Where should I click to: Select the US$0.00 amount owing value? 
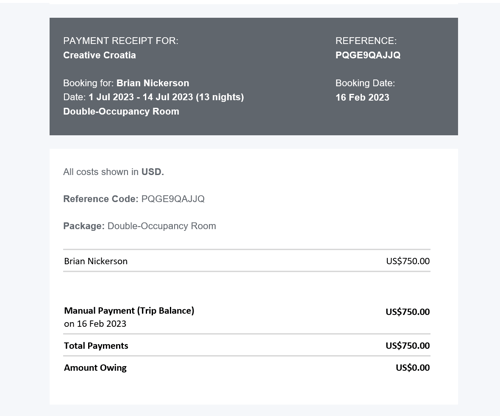coord(412,368)
